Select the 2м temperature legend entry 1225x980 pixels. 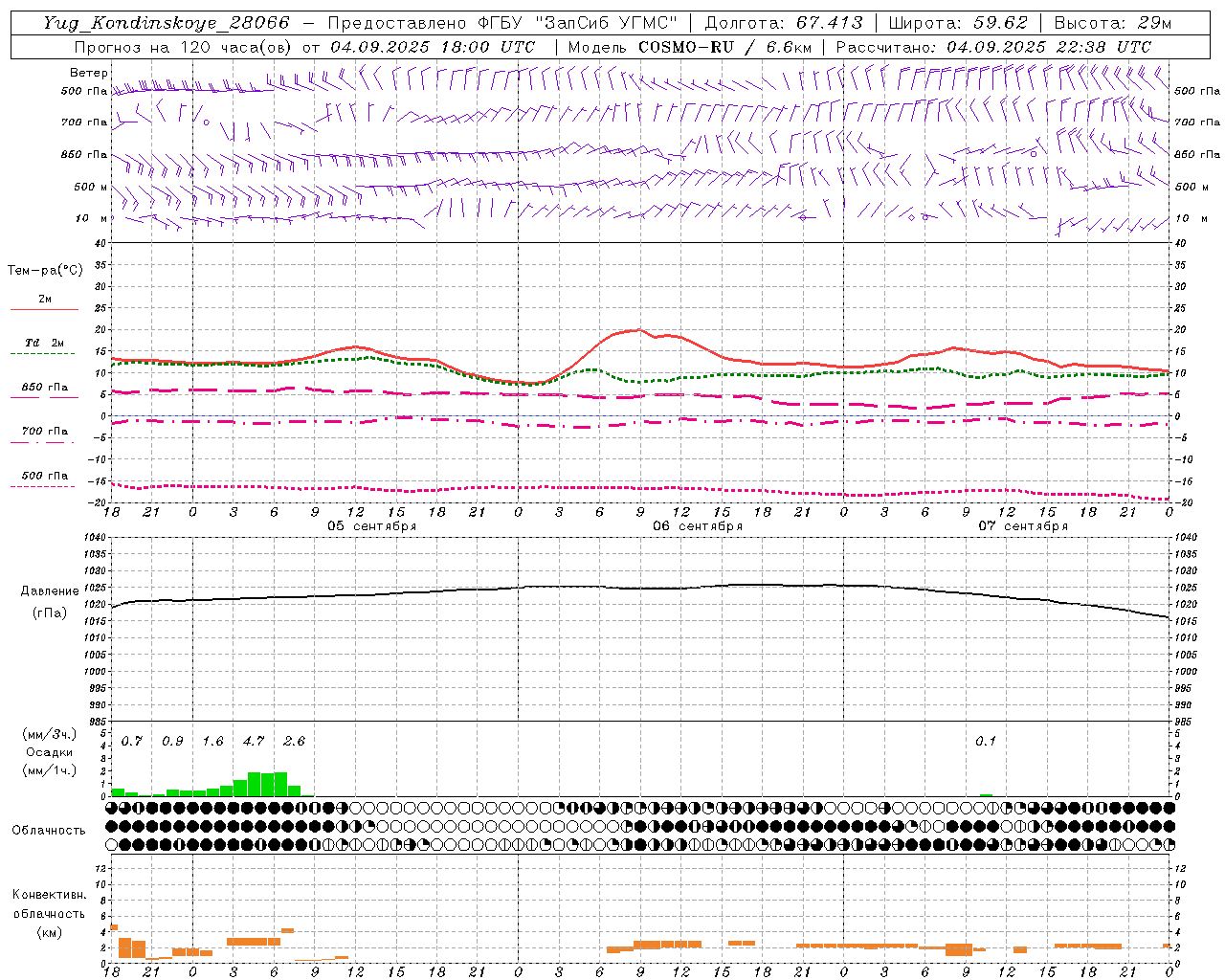[45, 300]
